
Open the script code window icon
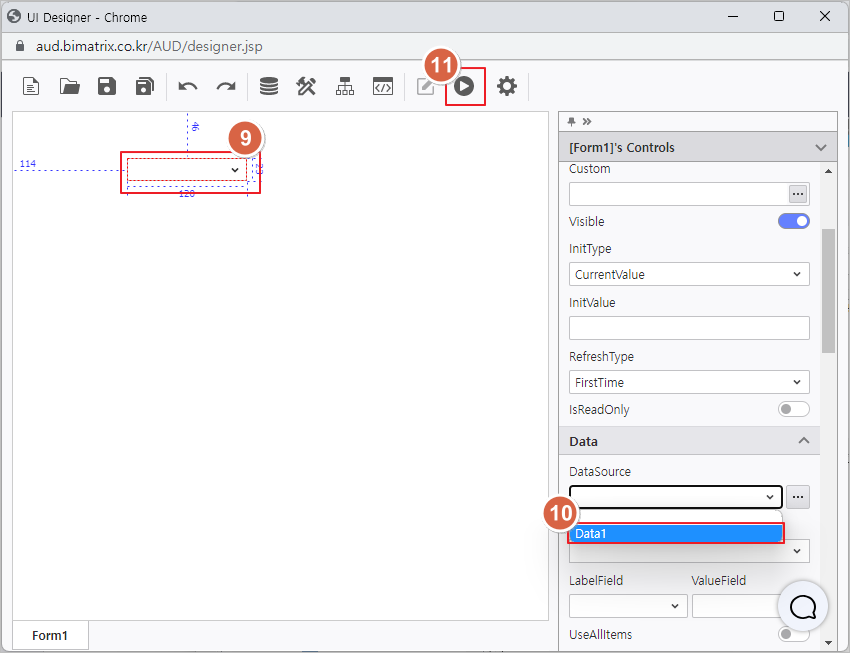coord(383,87)
